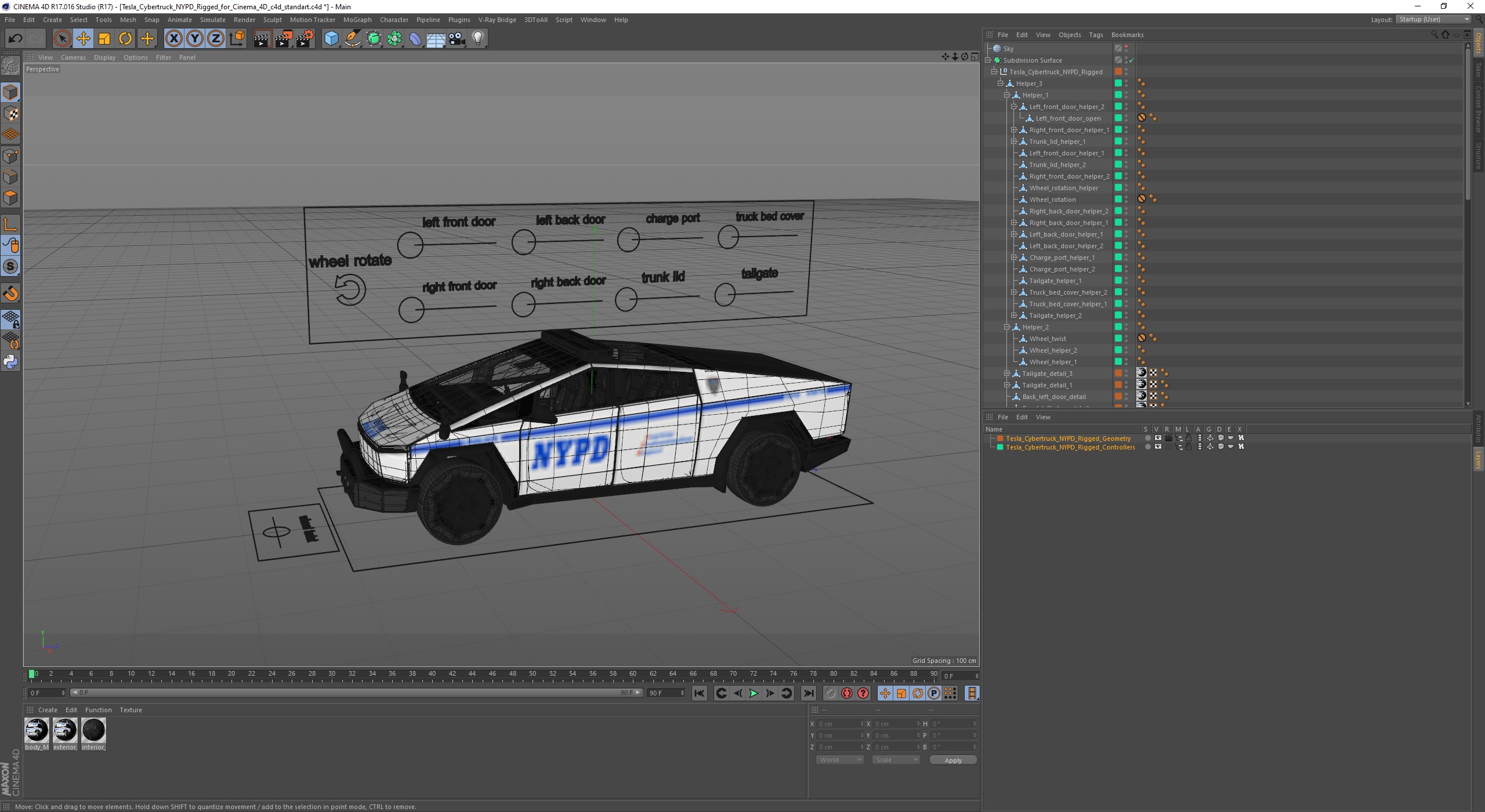Open Edit Render Settings gear clapperboard
This screenshot has height=812, width=1485.
click(x=305, y=39)
